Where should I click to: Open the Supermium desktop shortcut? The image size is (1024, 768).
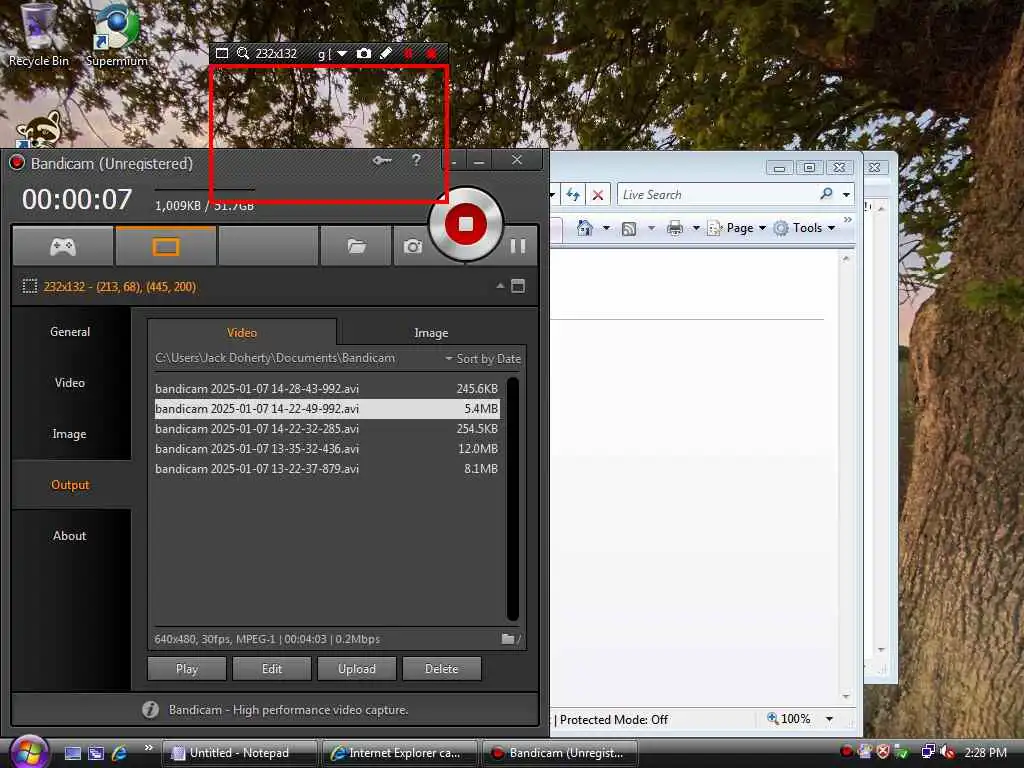tap(116, 35)
